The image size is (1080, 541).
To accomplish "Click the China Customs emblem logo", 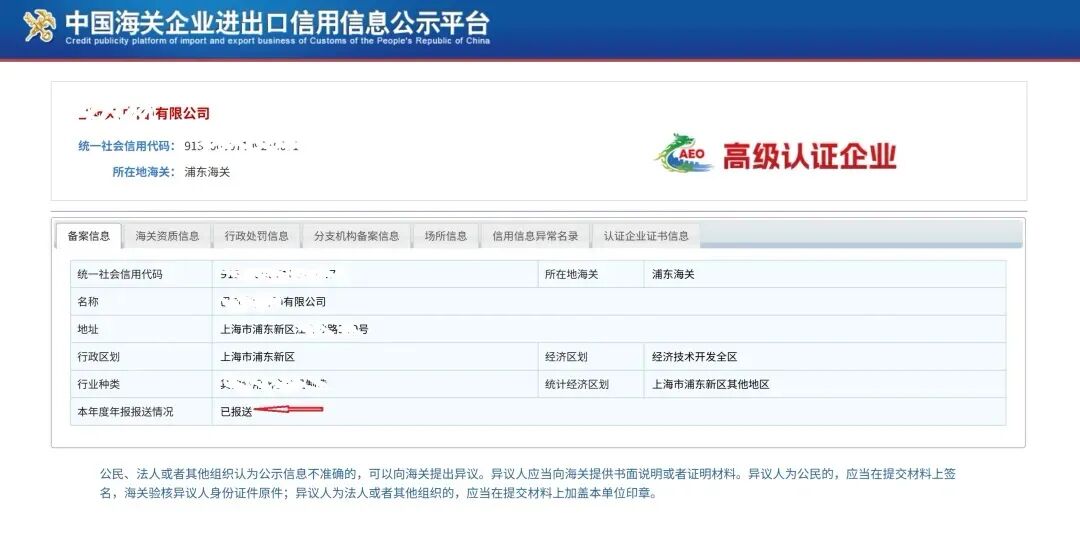I will click(39, 25).
